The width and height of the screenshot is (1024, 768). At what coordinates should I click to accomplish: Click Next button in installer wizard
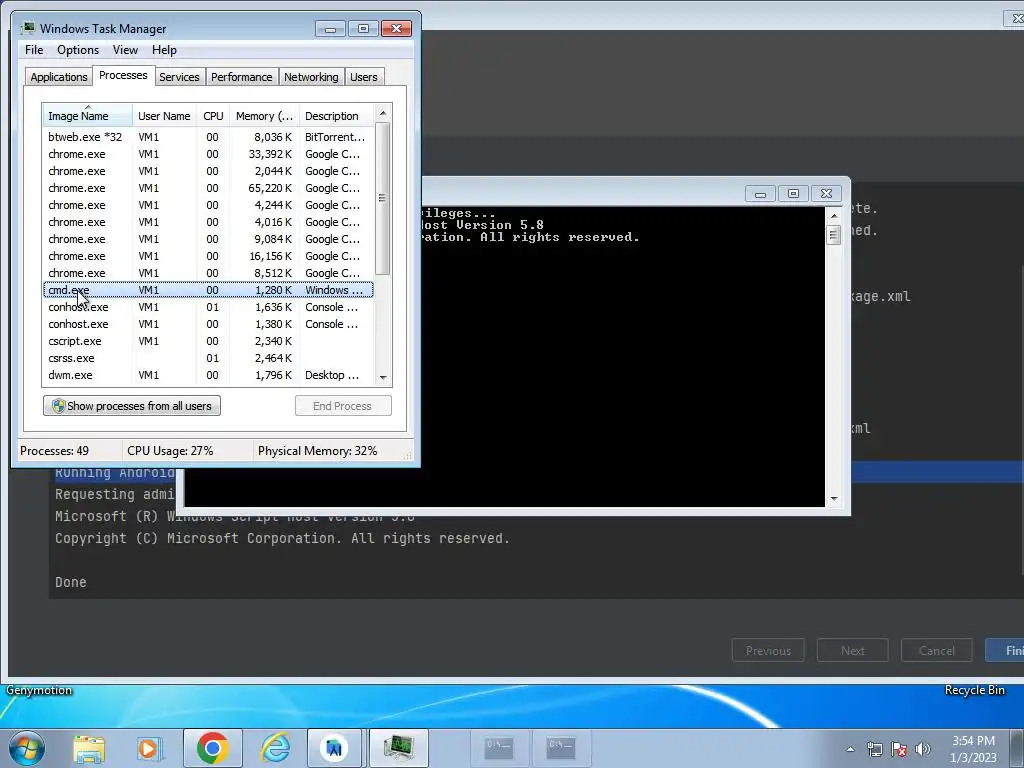tap(852, 650)
